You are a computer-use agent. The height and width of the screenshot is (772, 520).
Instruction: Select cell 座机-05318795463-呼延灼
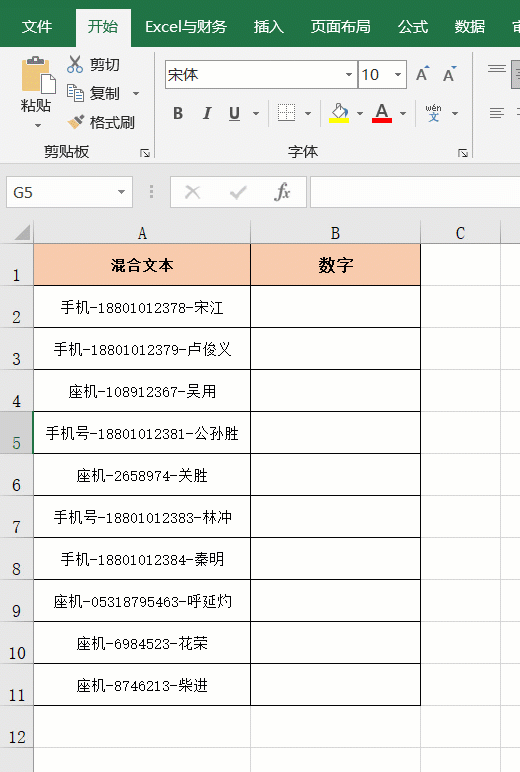pyautogui.click(x=142, y=601)
